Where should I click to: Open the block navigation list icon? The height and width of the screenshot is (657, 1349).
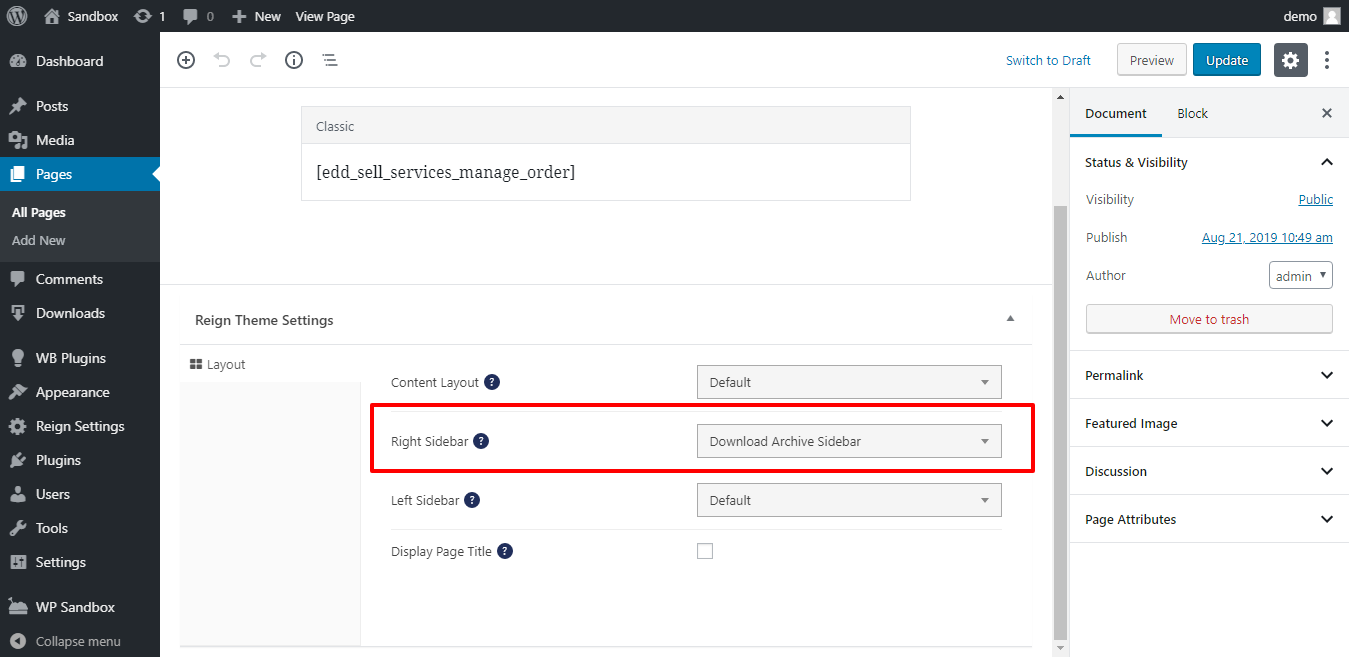pyautogui.click(x=330, y=60)
